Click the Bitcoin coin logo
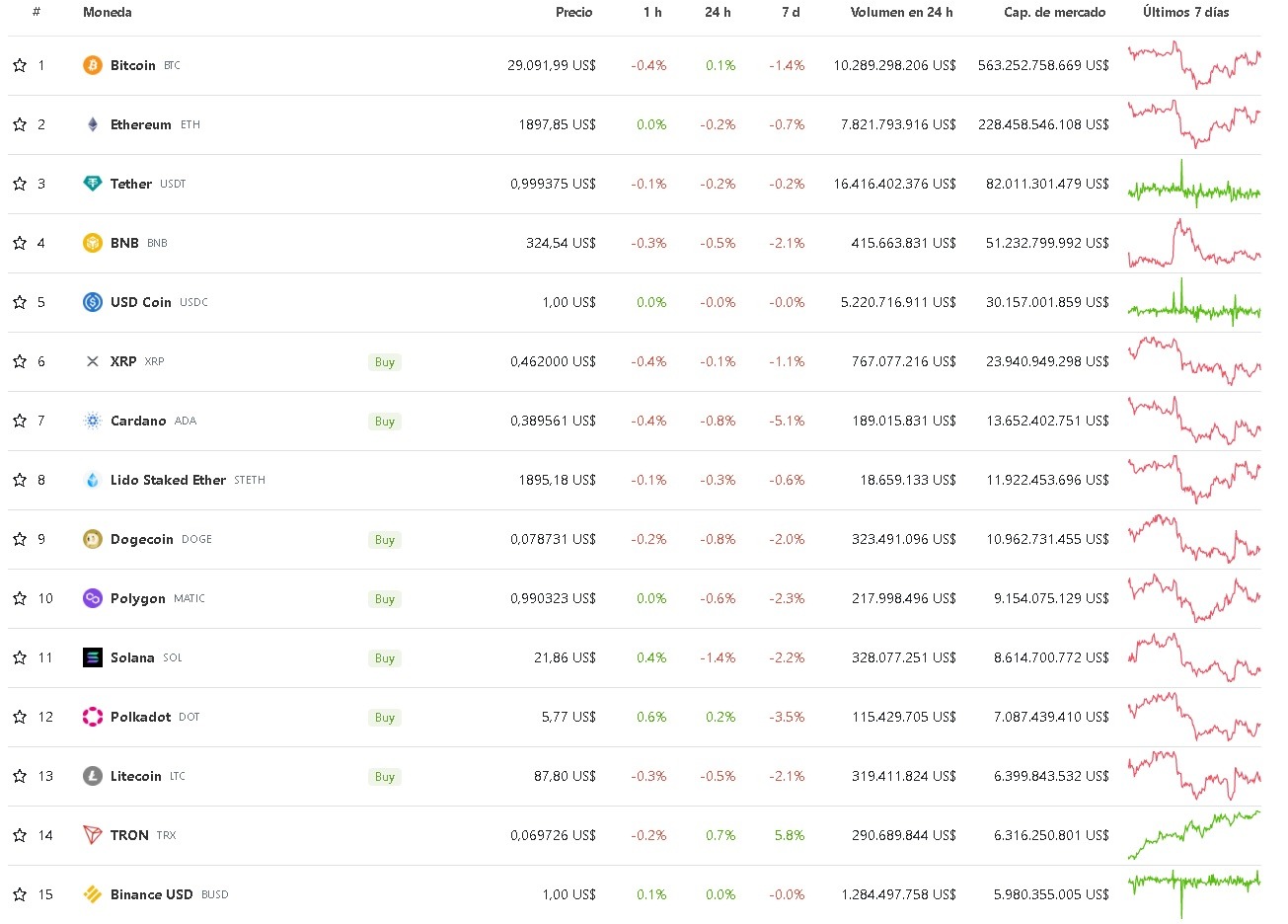This screenshot has width=1288, height=924. tap(92, 65)
